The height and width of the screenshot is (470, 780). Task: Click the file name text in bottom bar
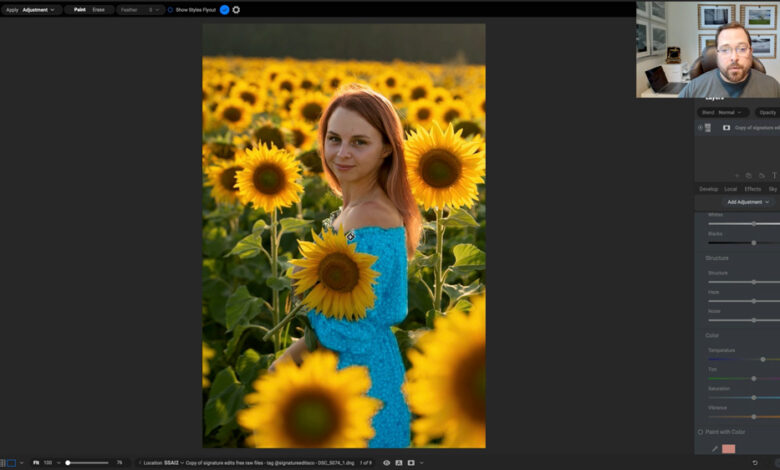pyautogui.click(x=270, y=463)
